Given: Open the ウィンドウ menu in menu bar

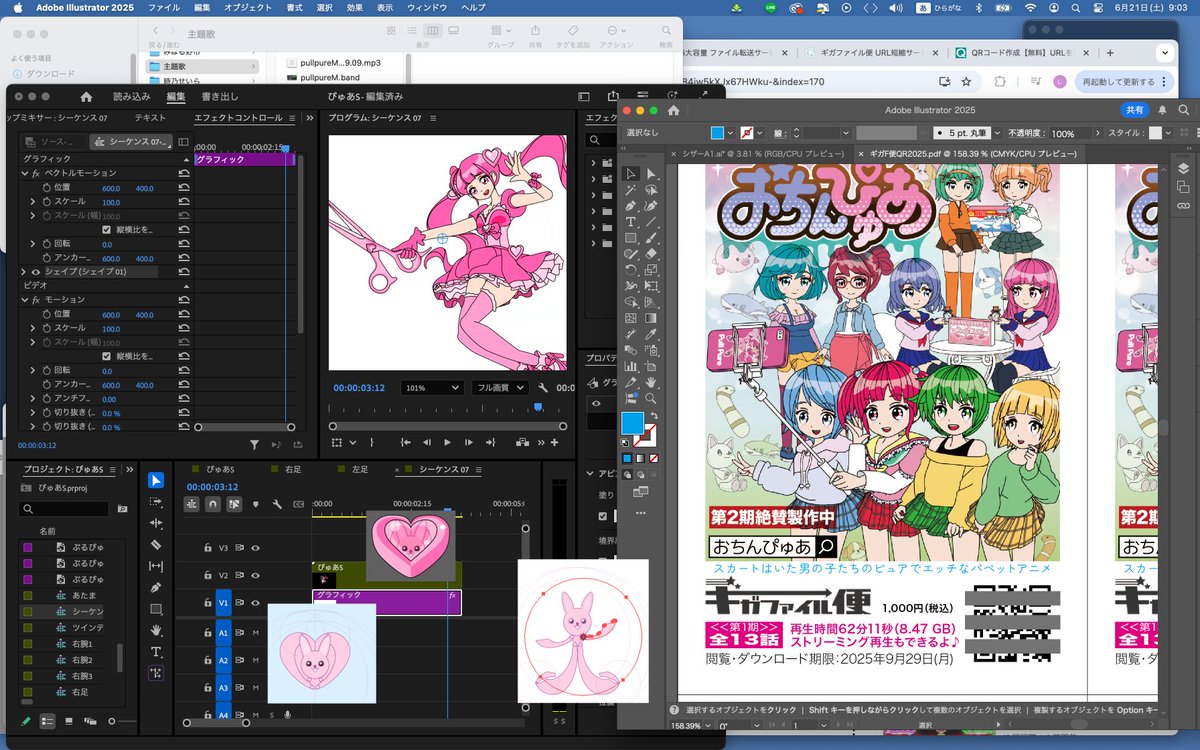Looking at the screenshot, I should click(427, 8).
